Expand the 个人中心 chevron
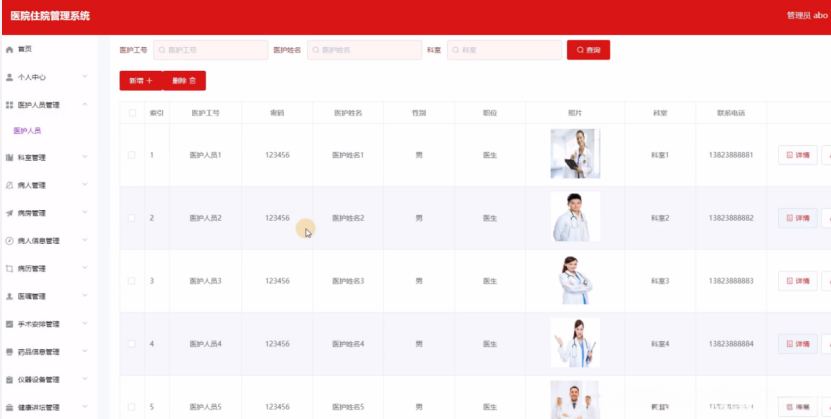This screenshot has width=831, height=419. coord(85,77)
